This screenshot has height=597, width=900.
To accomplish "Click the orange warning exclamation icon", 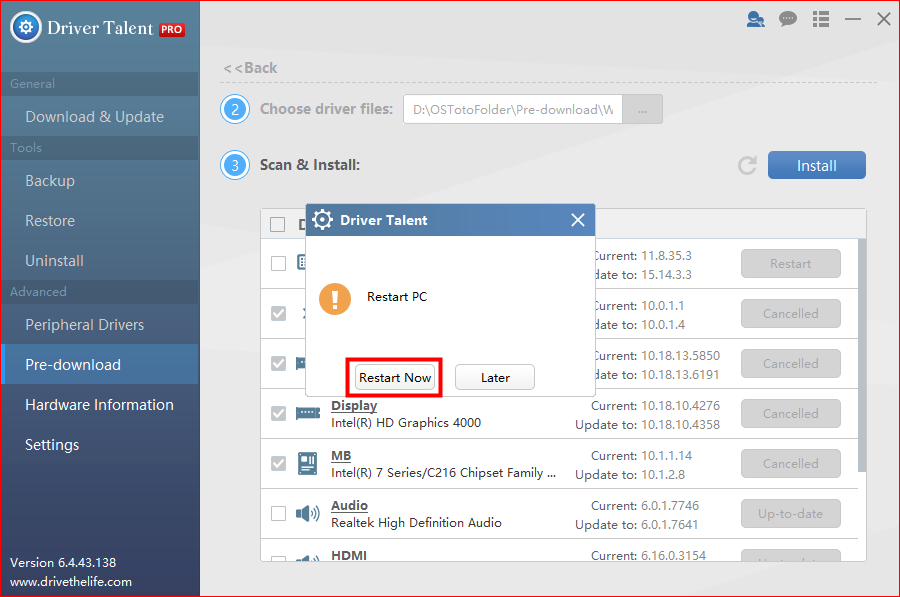I will click(335, 298).
